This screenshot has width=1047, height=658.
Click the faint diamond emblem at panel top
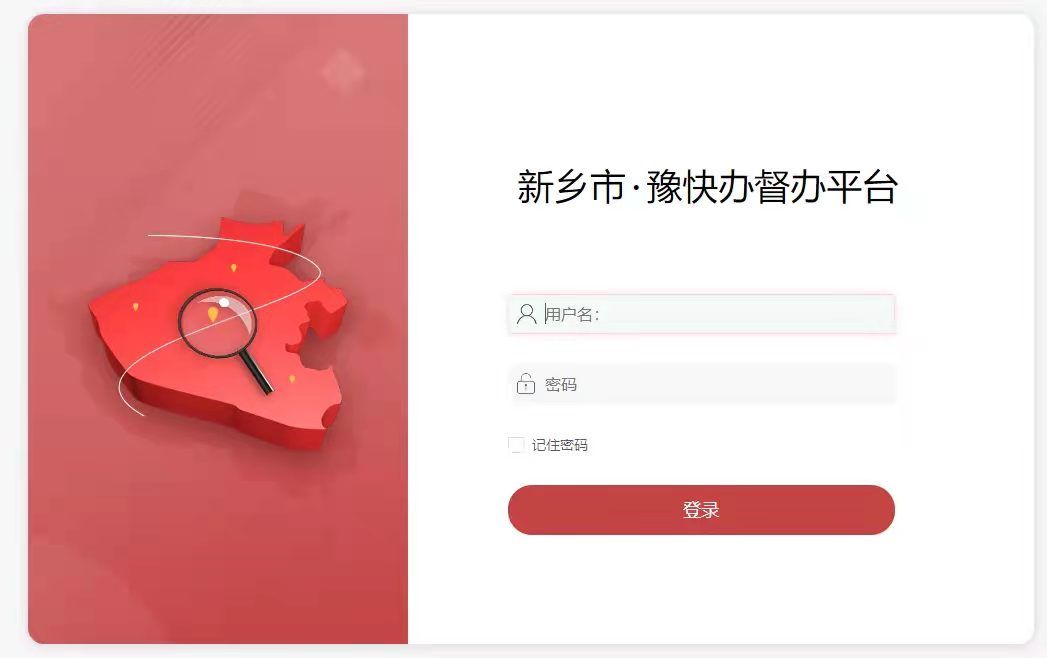click(x=343, y=71)
